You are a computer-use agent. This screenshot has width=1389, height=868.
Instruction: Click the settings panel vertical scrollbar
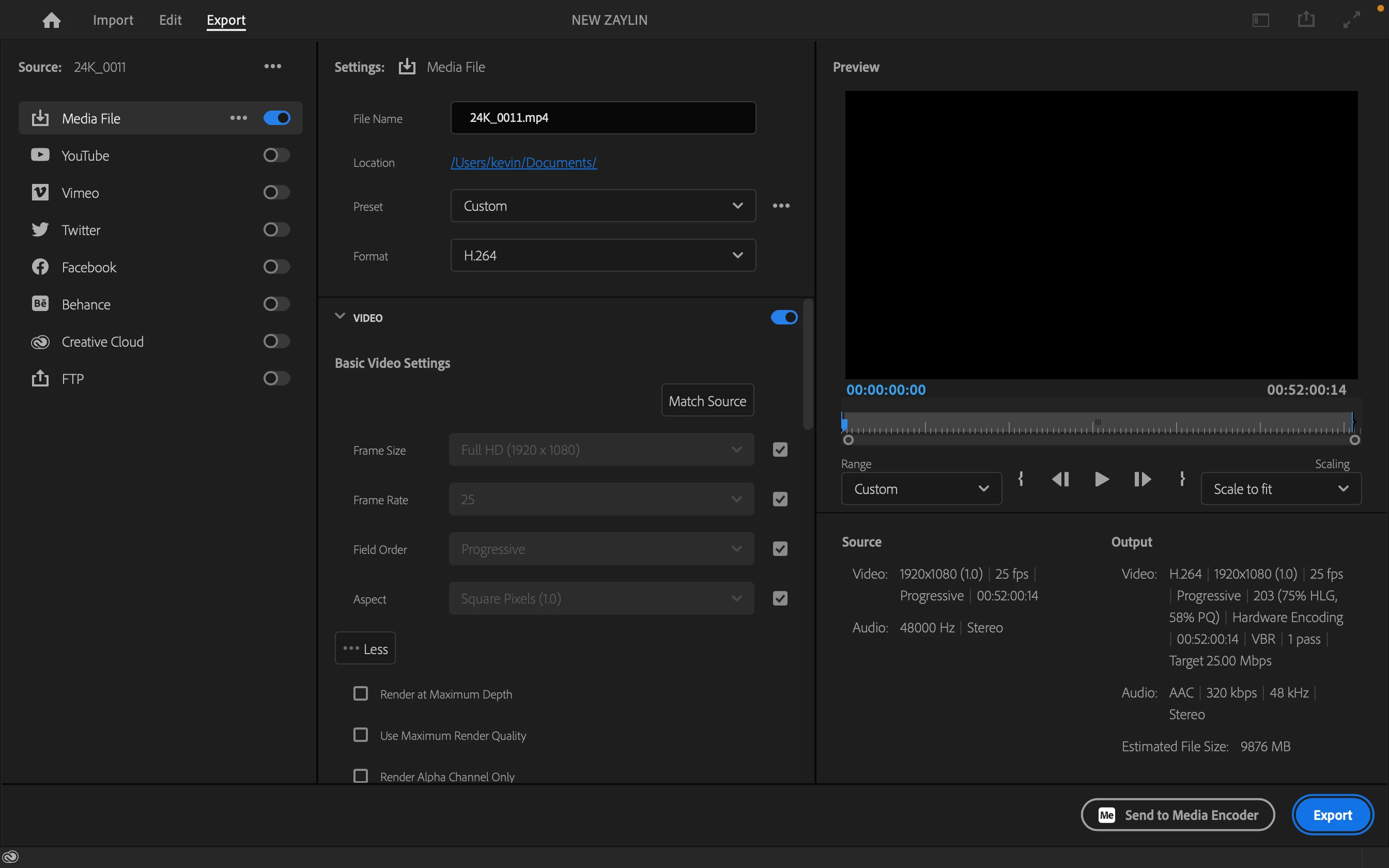click(x=808, y=364)
